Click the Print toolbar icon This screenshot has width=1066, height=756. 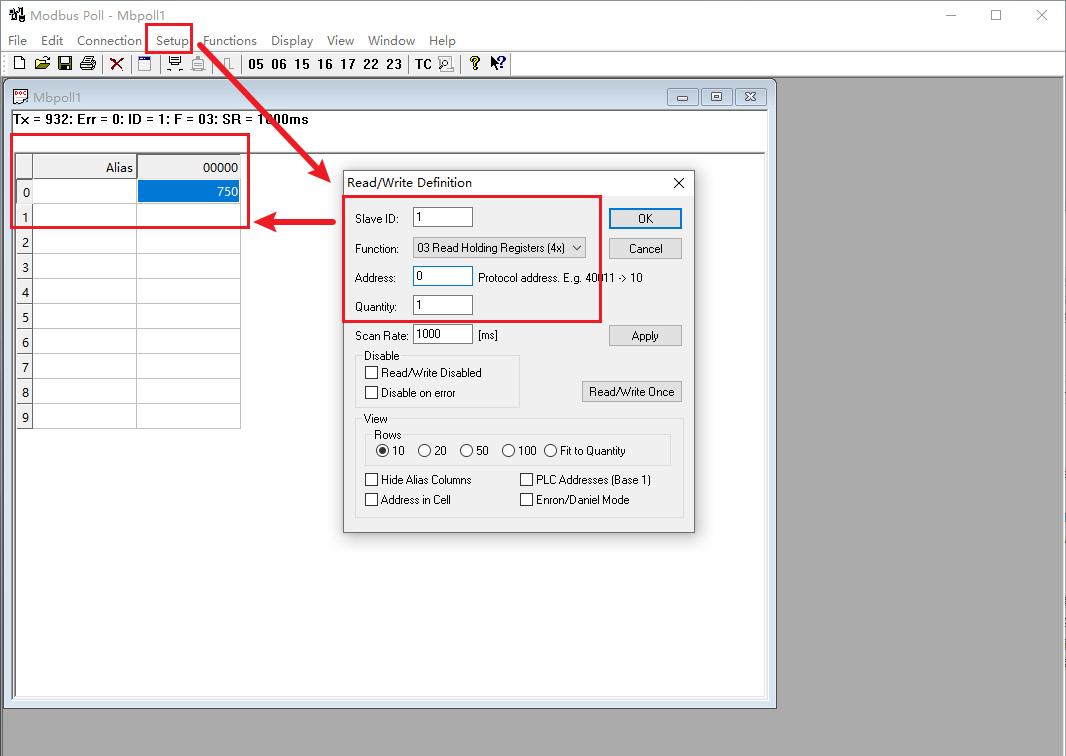pyautogui.click(x=88, y=64)
